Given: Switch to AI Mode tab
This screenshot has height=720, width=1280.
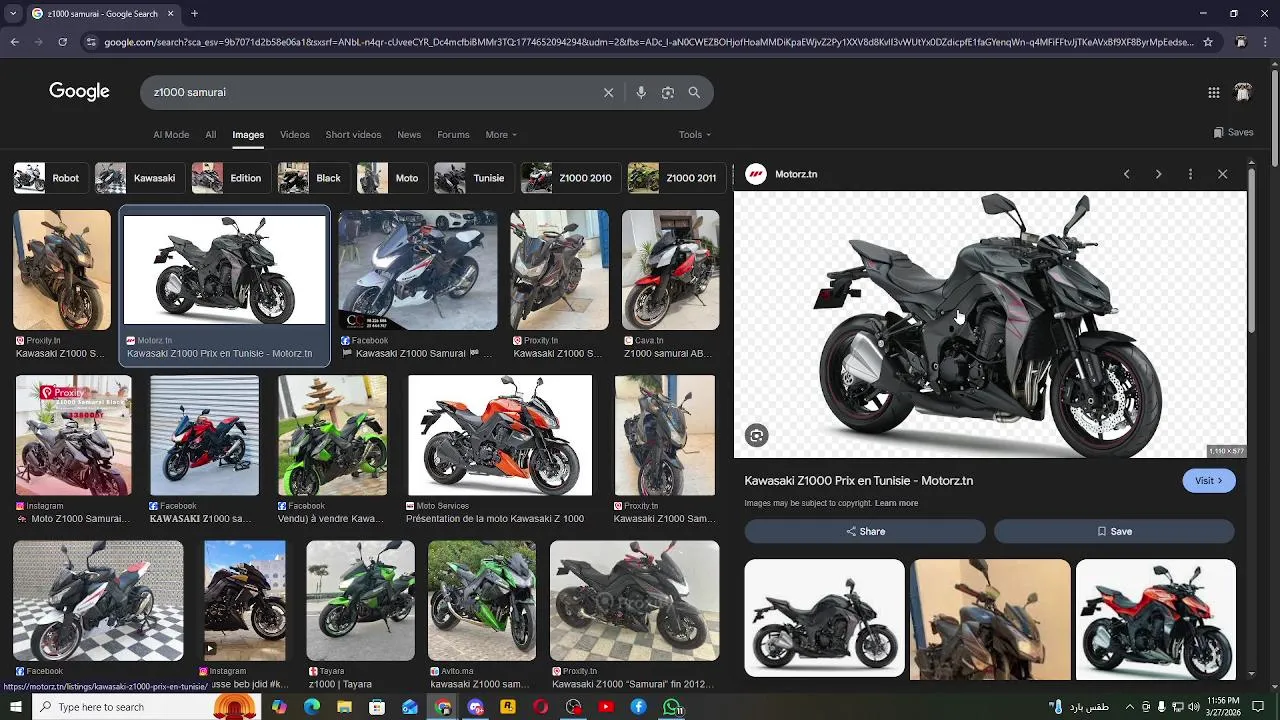Looking at the screenshot, I should pos(171,135).
